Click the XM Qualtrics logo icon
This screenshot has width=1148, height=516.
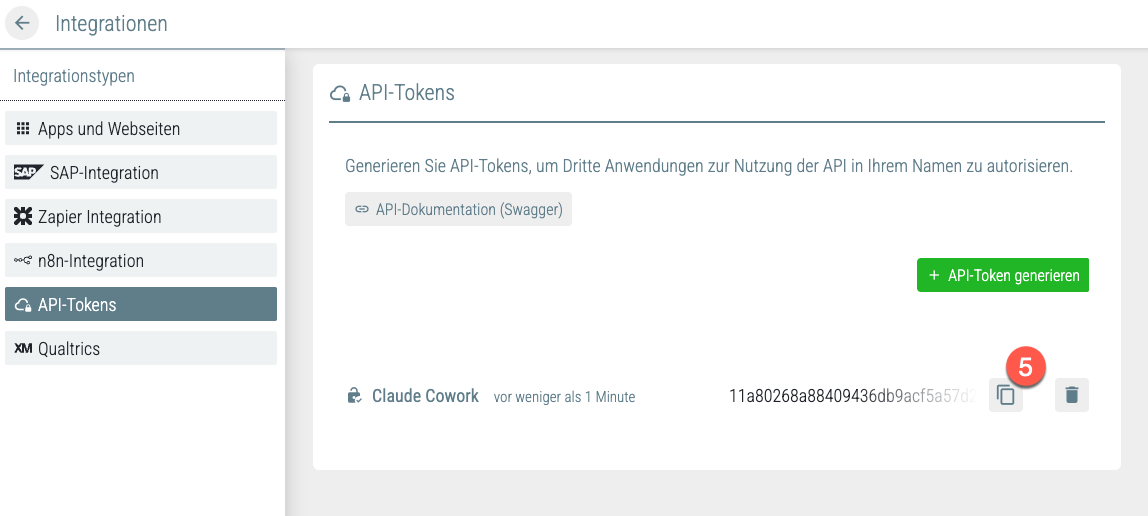(23, 348)
